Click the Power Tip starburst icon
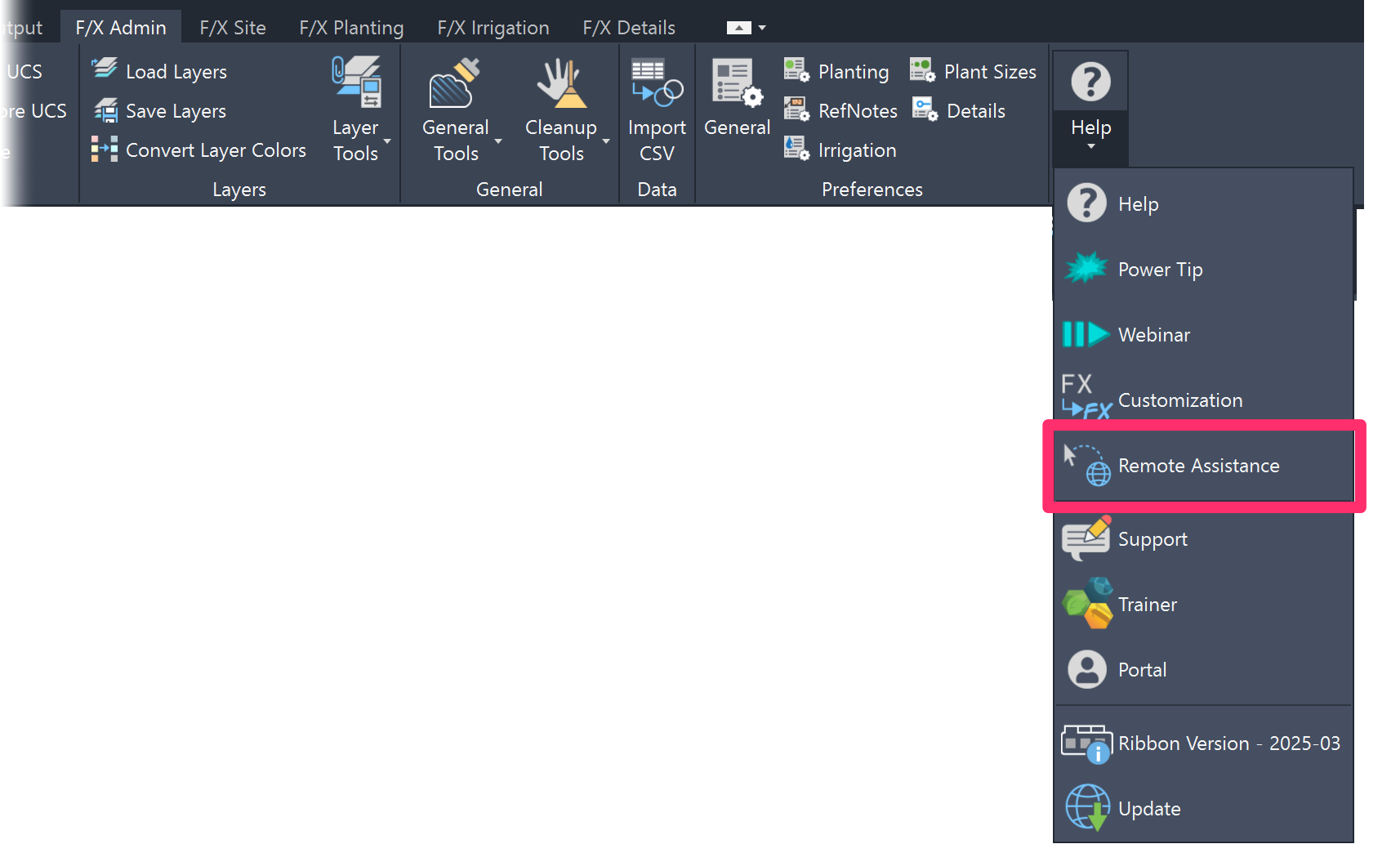The image size is (1400, 853). (1086, 268)
